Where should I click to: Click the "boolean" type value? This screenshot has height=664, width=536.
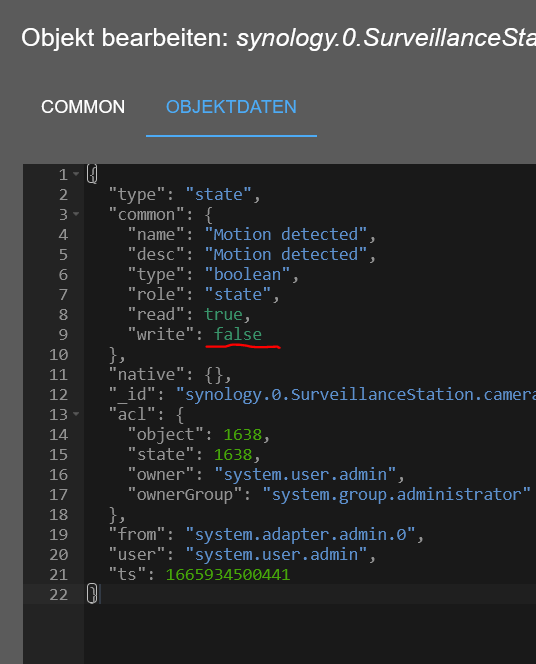tap(247, 274)
